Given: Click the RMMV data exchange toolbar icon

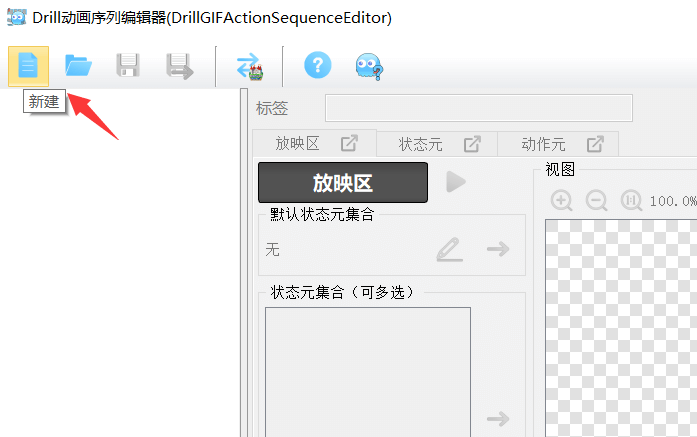Looking at the screenshot, I should [249, 67].
